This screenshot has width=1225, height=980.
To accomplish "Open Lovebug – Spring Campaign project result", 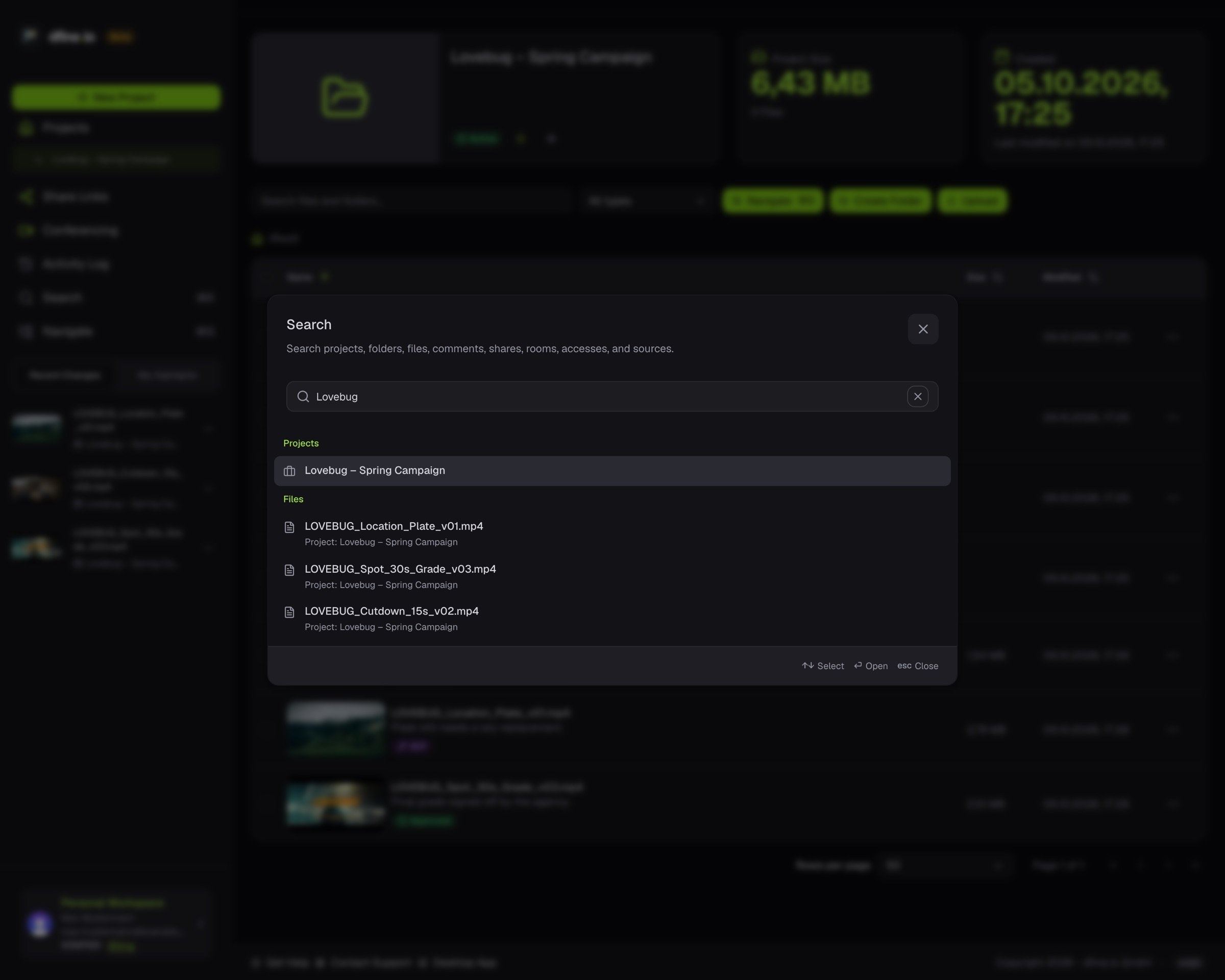I will coord(612,471).
